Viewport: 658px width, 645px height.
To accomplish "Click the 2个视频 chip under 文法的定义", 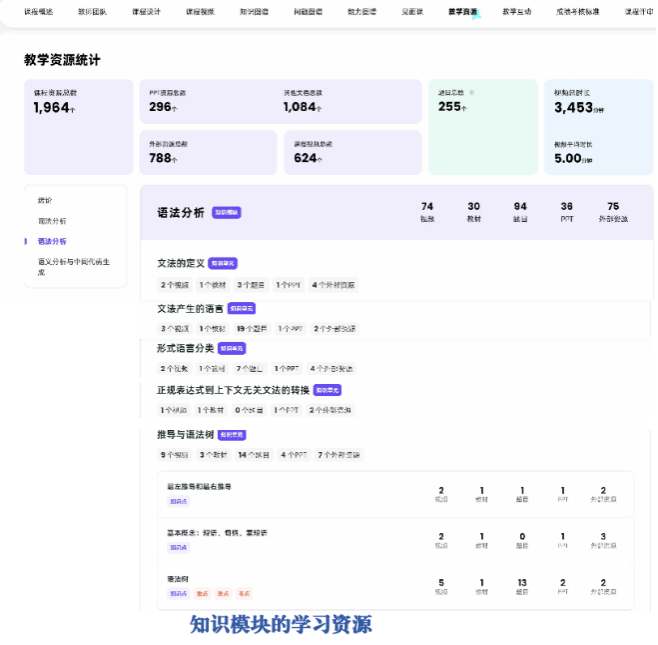I will coord(175,285).
